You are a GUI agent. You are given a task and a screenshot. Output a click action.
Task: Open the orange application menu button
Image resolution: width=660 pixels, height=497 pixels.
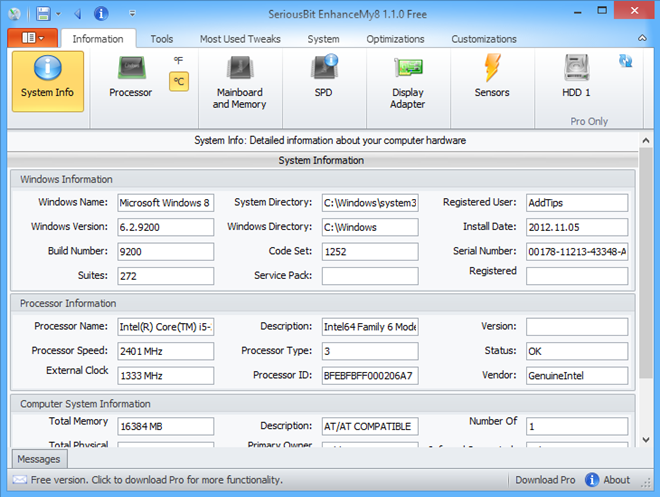click(32, 38)
